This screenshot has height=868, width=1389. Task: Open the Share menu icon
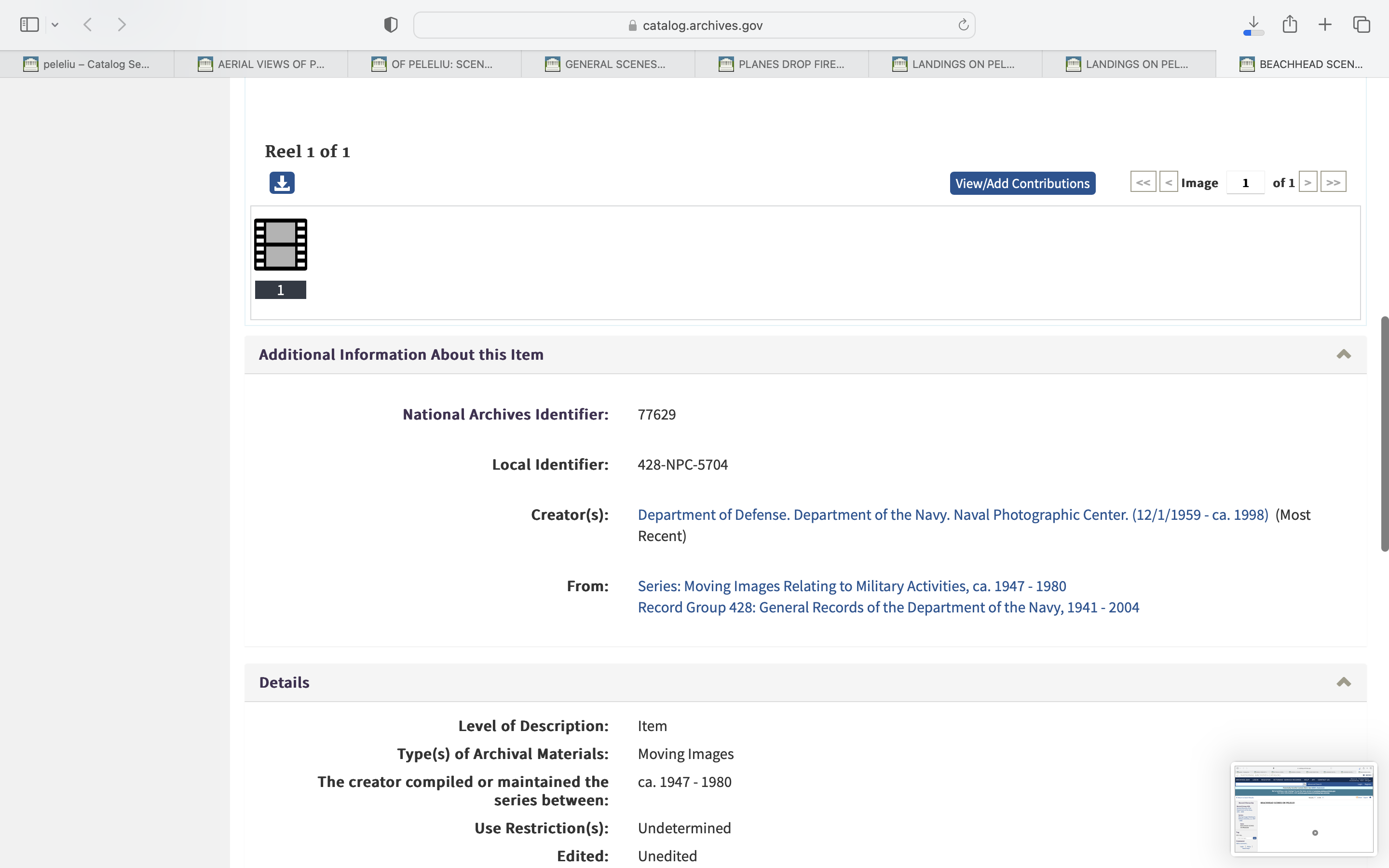1290,25
